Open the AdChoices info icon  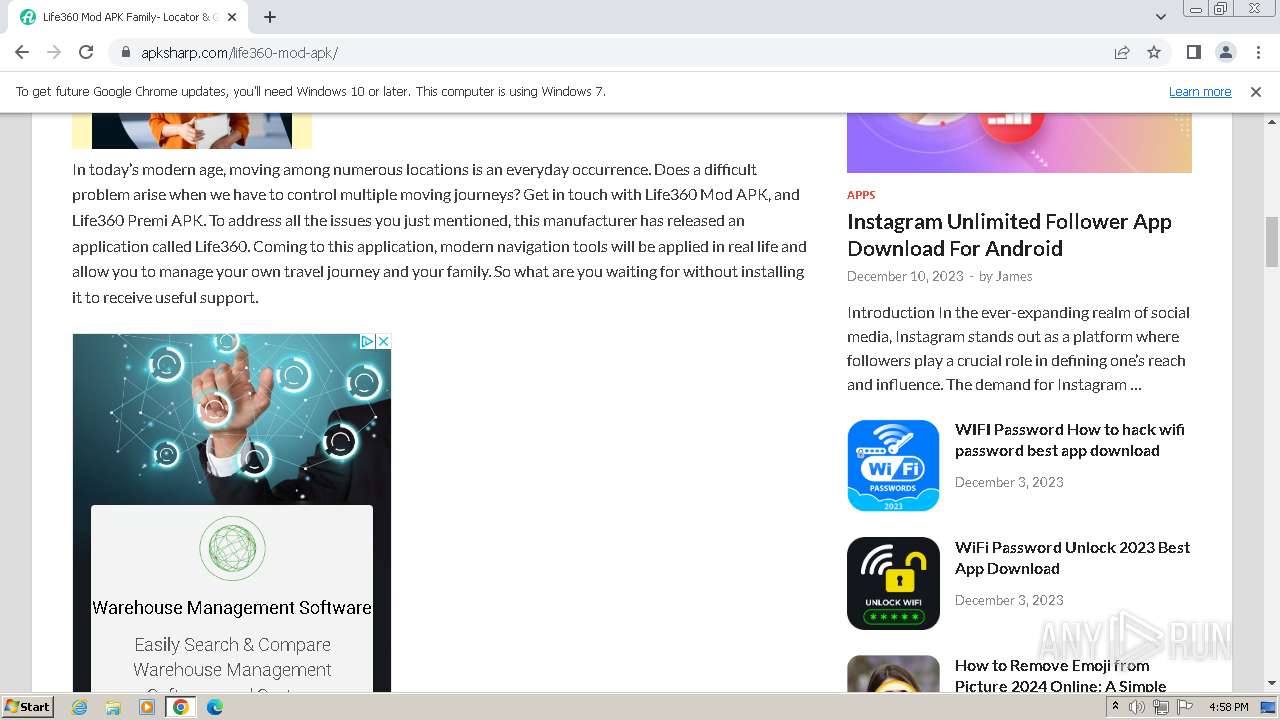coord(367,341)
